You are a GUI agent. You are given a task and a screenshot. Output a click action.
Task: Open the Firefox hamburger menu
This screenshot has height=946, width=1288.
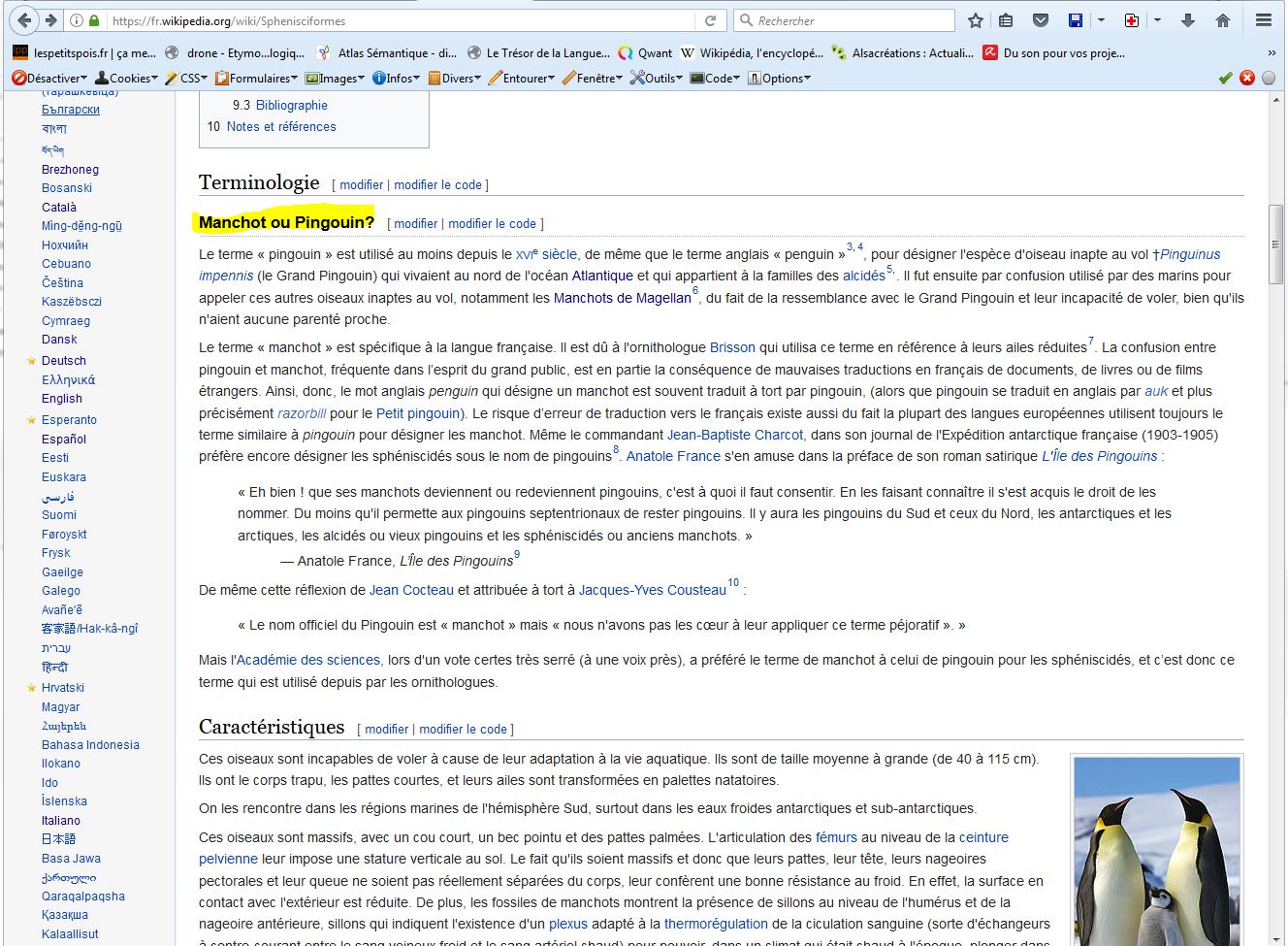[x=1263, y=20]
